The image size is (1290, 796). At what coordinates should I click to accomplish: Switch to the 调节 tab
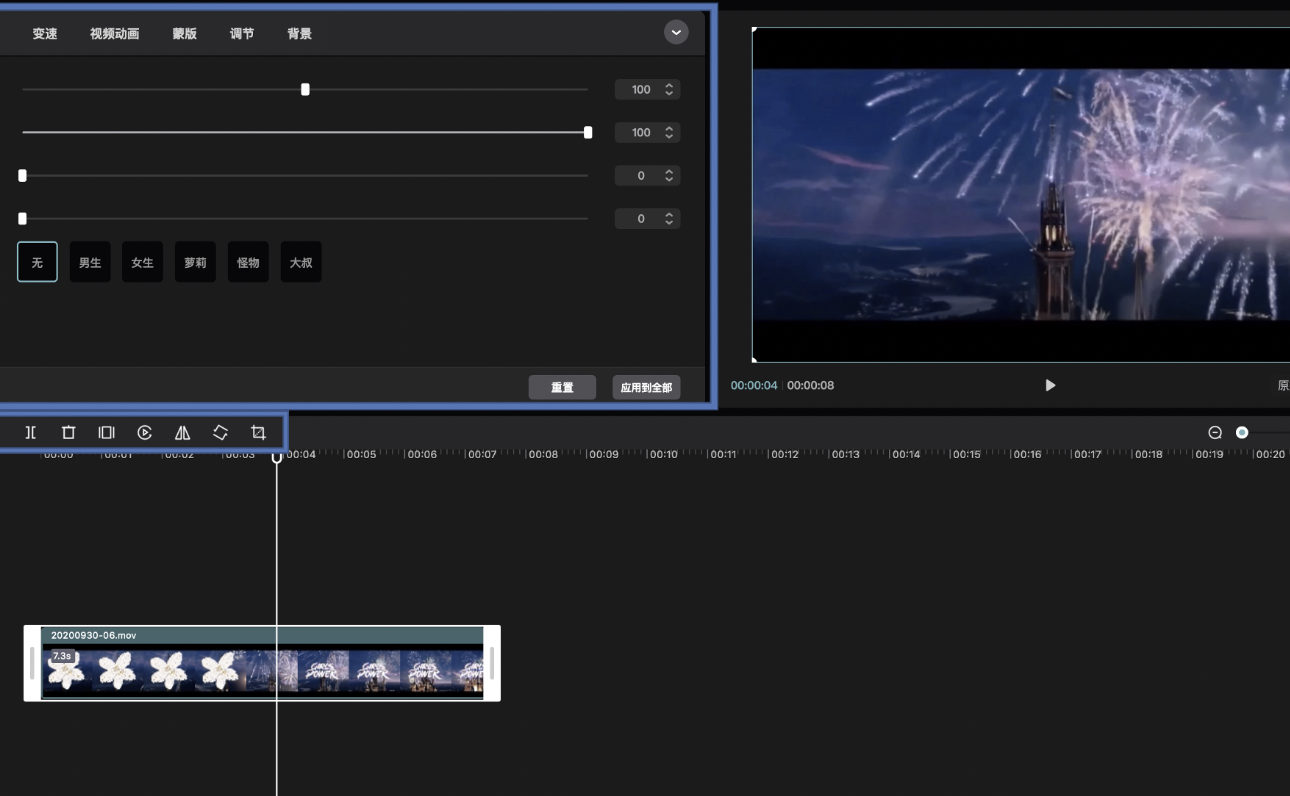pyautogui.click(x=242, y=34)
